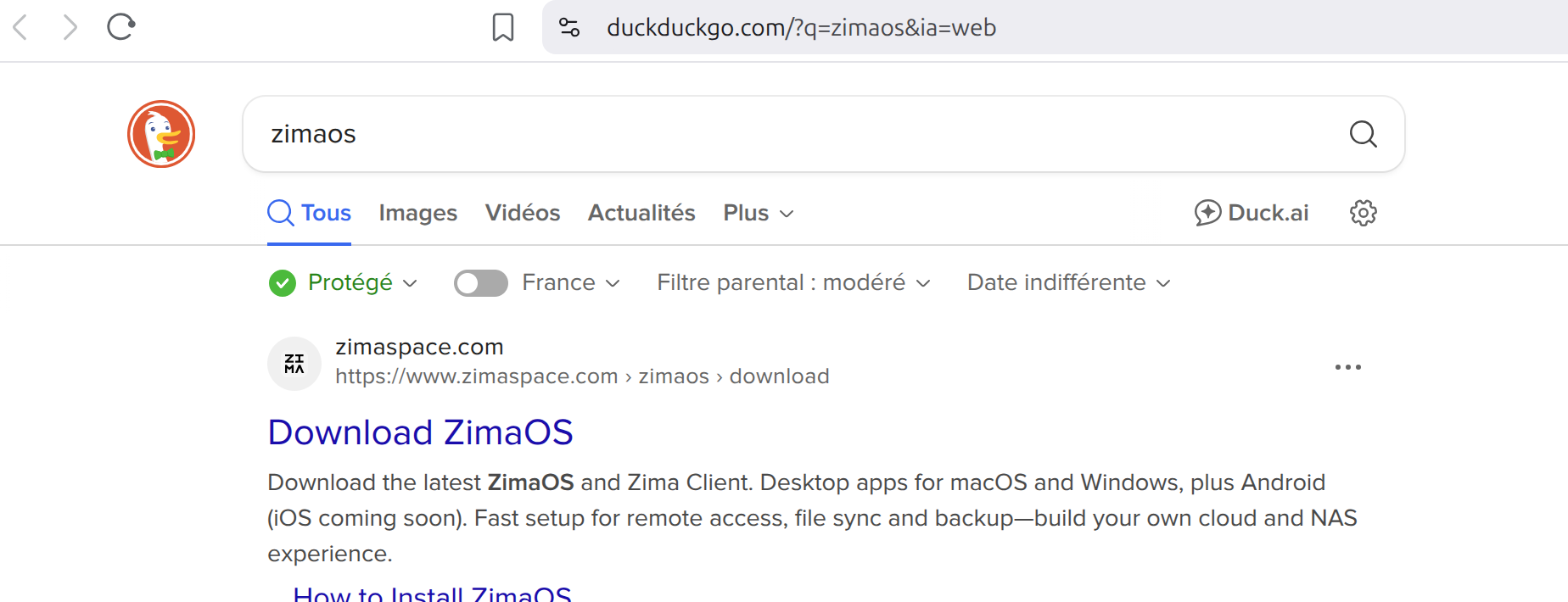Bookmark this page with the bookmark icon
The image size is (1568, 602).
(503, 27)
